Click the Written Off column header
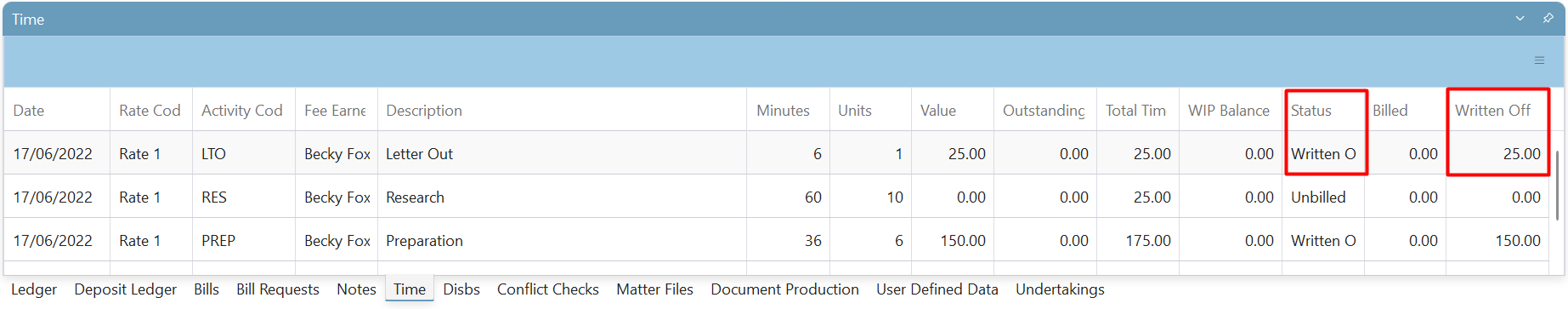1568x309 pixels. 1498,111
